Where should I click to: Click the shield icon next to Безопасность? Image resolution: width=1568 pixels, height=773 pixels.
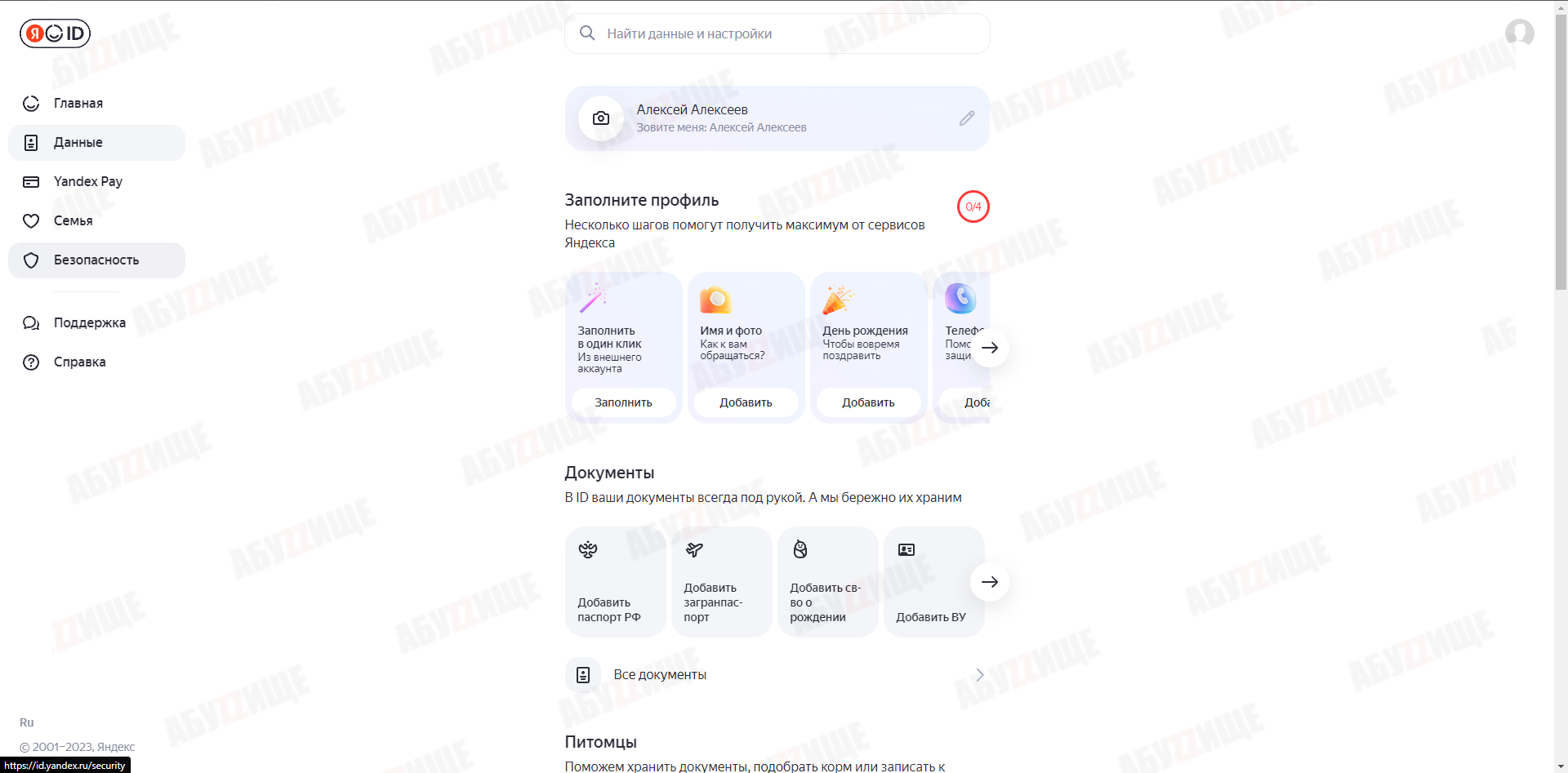pos(31,260)
